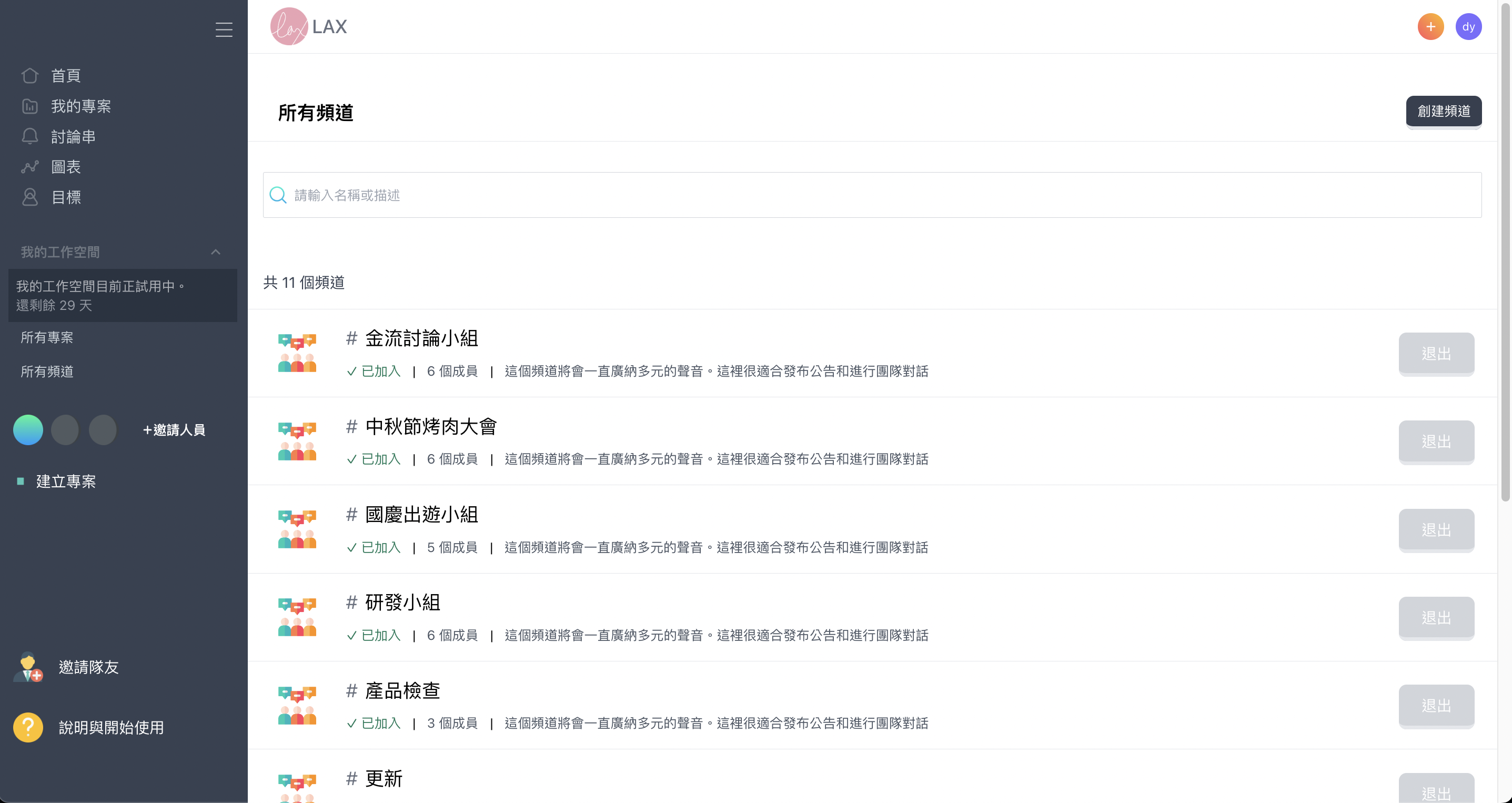Select 所有頻道 in workspace list

[x=47, y=371]
